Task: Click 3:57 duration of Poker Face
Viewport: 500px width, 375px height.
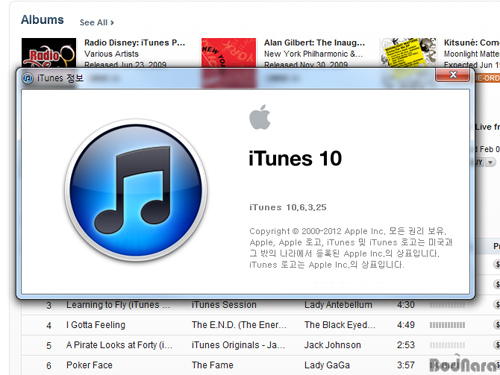Action: (x=406, y=365)
